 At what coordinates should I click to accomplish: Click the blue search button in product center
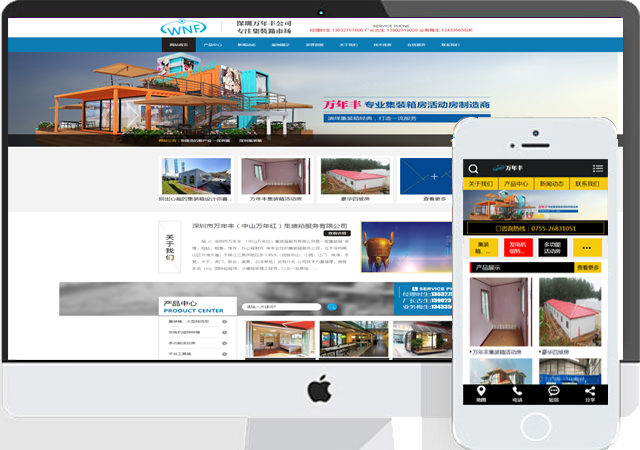(x=332, y=307)
